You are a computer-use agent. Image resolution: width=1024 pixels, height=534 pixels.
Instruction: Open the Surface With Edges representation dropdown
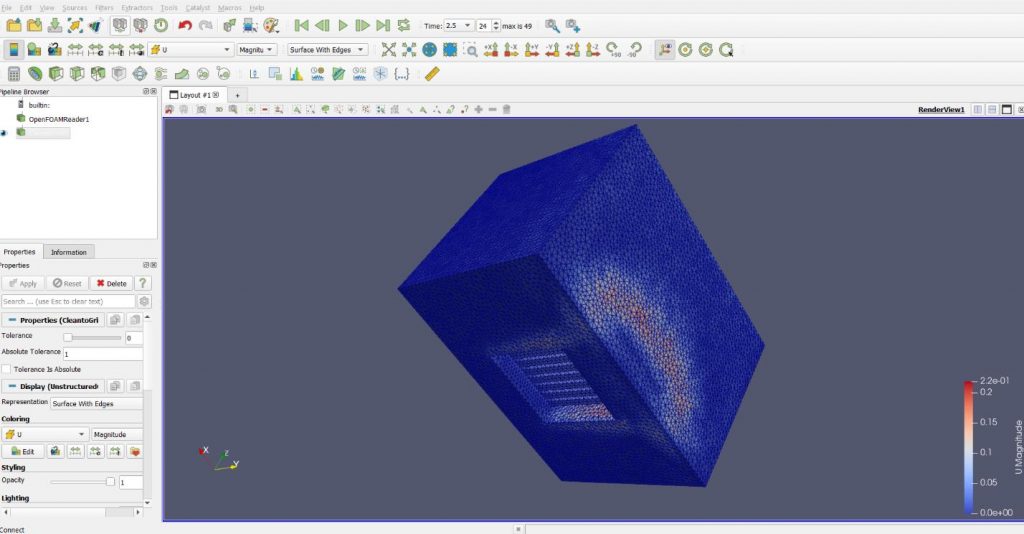tap(327, 49)
